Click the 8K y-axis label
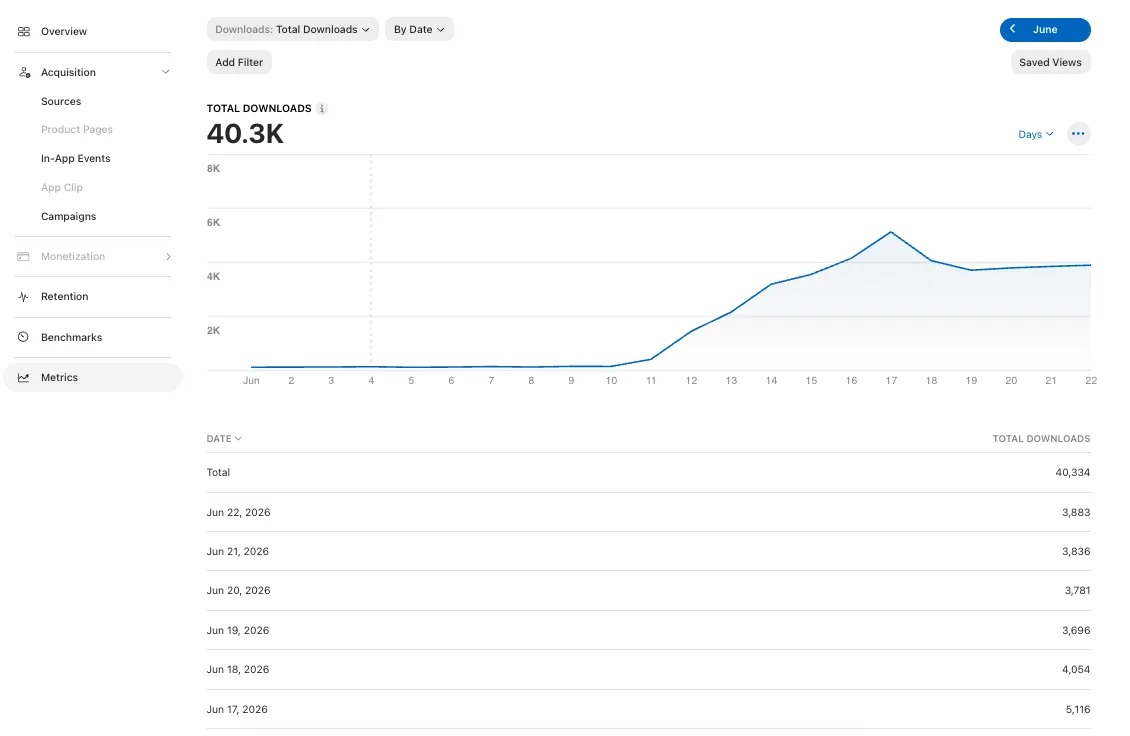Screen dimensions: 1130x736 click(213, 169)
